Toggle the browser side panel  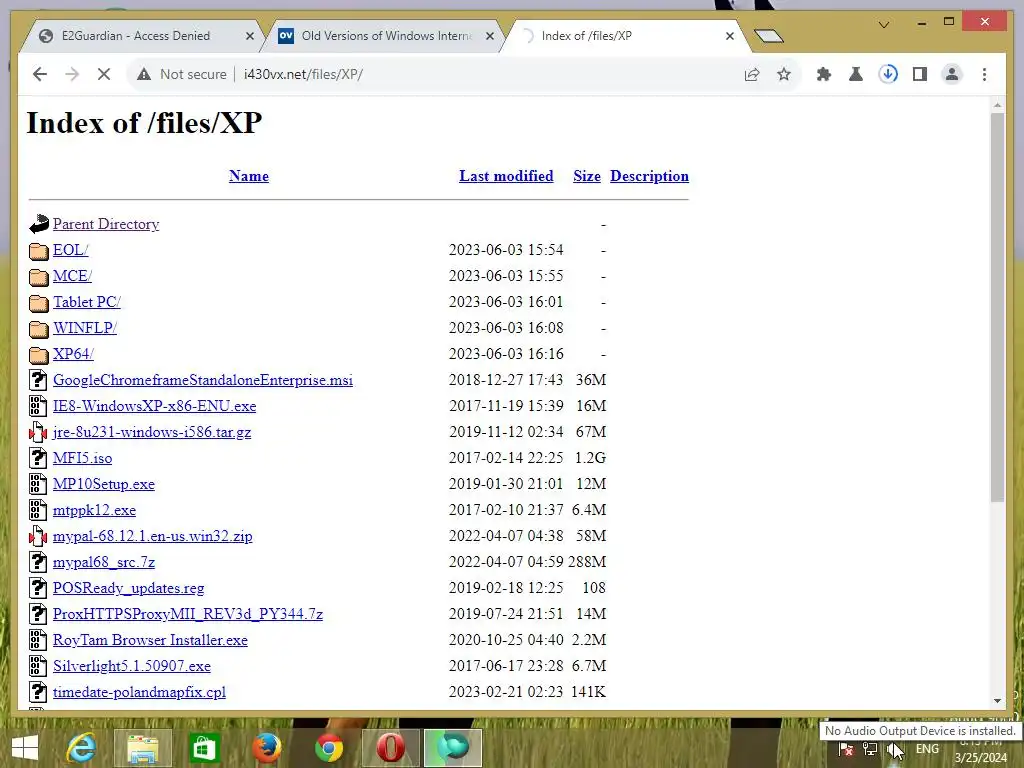click(x=920, y=74)
